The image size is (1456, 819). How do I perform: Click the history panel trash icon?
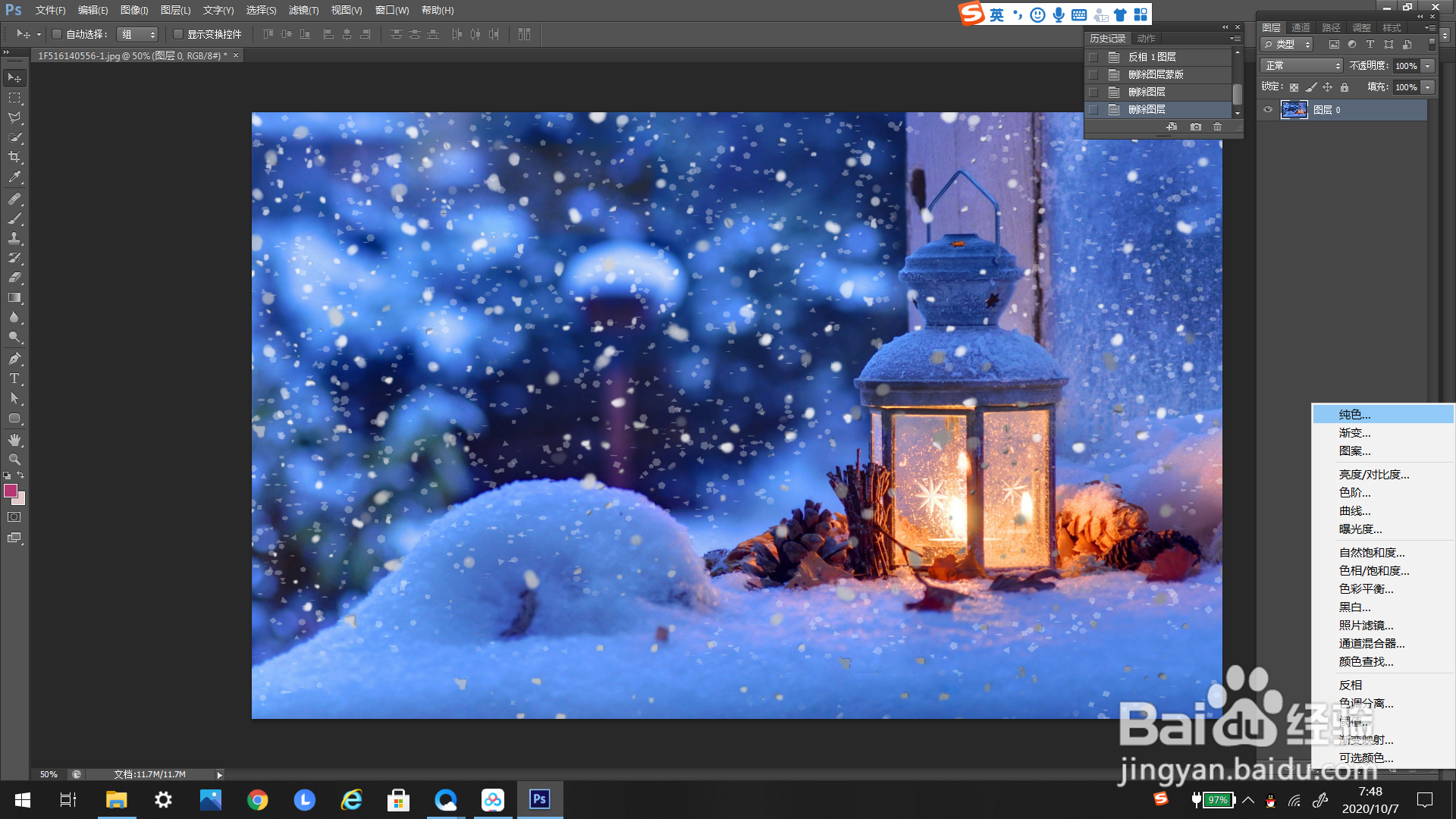(x=1217, y=127)
